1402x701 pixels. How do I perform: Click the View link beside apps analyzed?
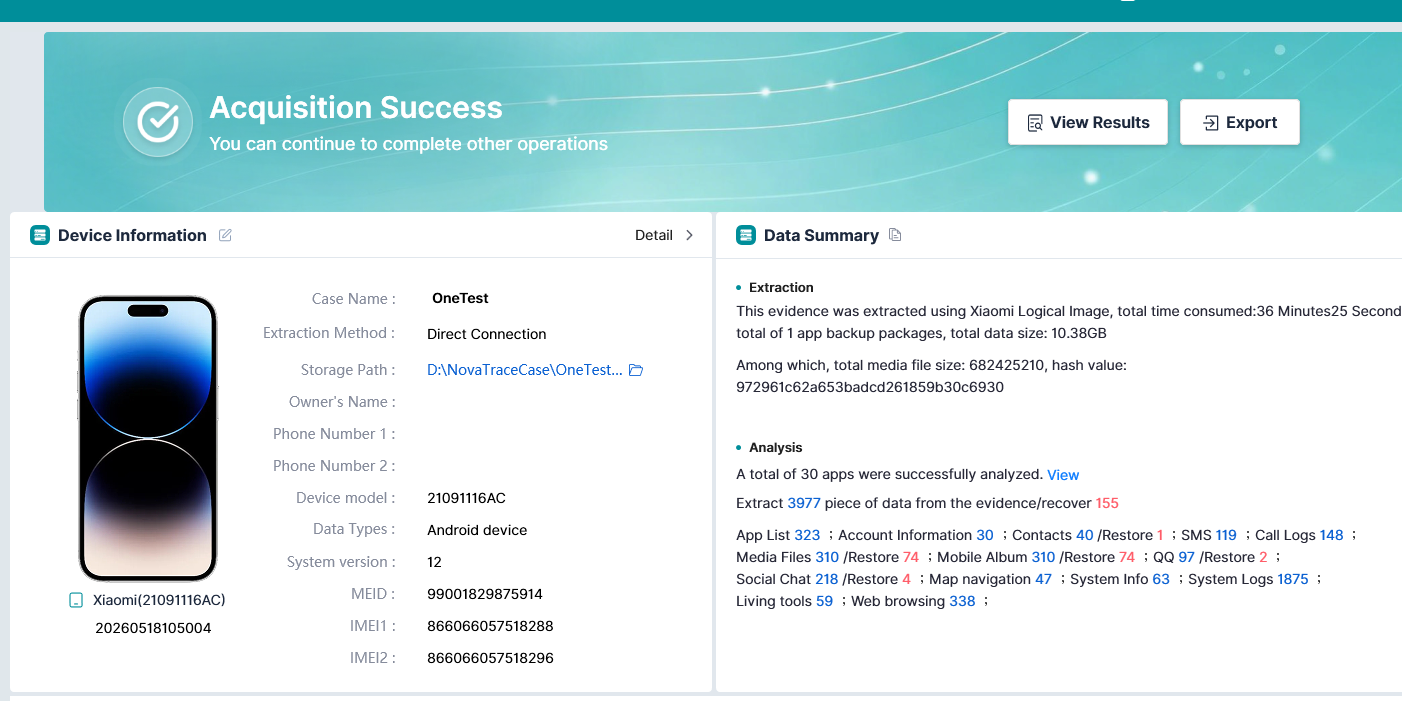(x=1063, y=475)
